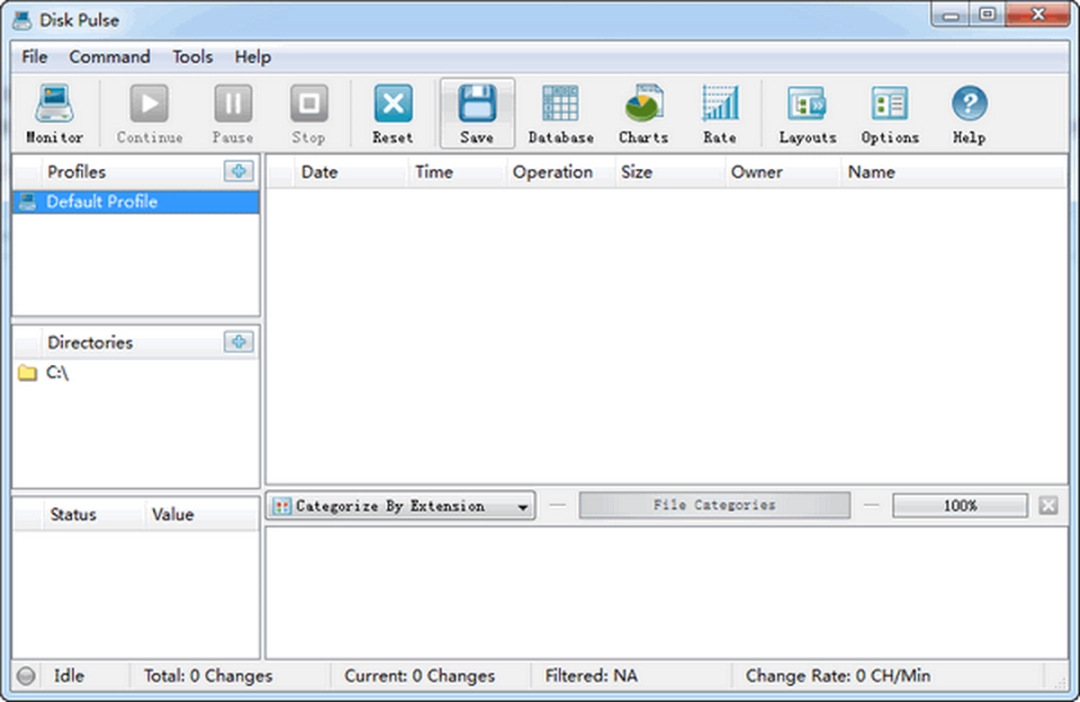Image resolution: width=1080 pixels, height=702 pixels.
Task: Open the Charts view
Action: 643,110
